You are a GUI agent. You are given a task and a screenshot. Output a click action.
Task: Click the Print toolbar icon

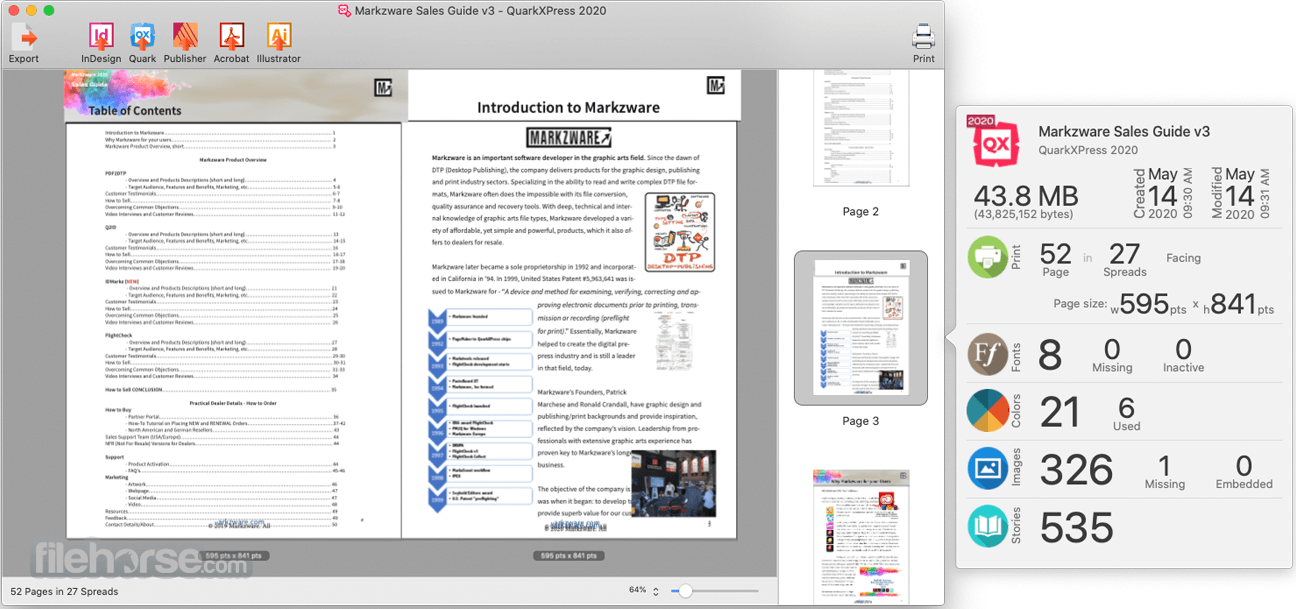(x=923, y=38)
